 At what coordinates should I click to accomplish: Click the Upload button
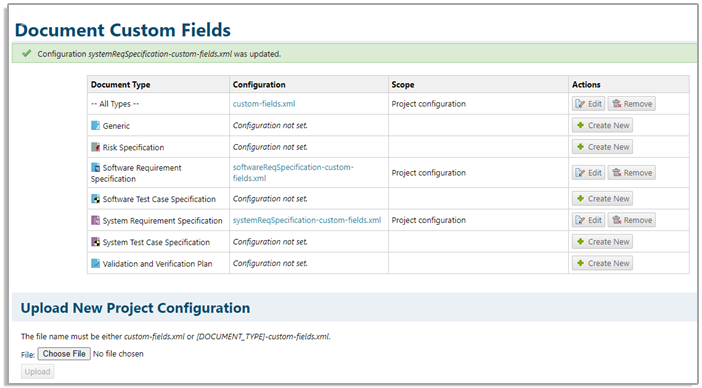click(38, 371)
